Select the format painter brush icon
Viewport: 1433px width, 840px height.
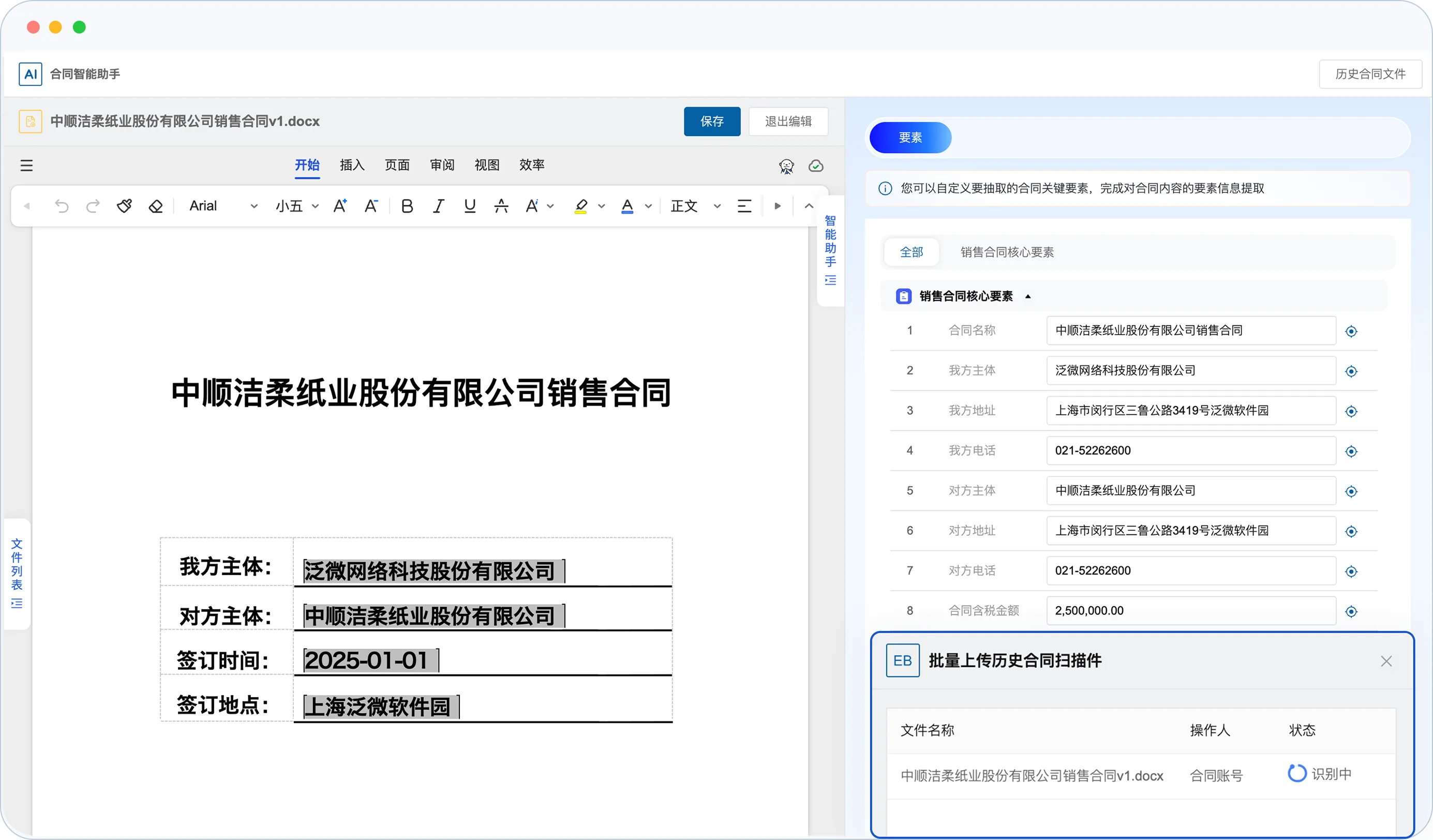tap(125, 206)
